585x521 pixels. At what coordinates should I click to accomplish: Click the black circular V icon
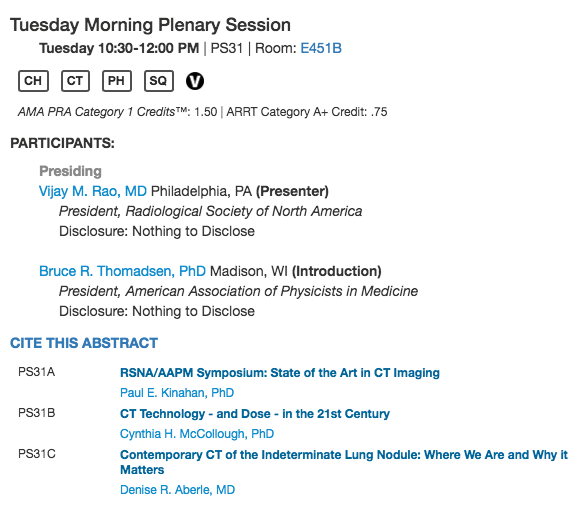click(195, 81)
